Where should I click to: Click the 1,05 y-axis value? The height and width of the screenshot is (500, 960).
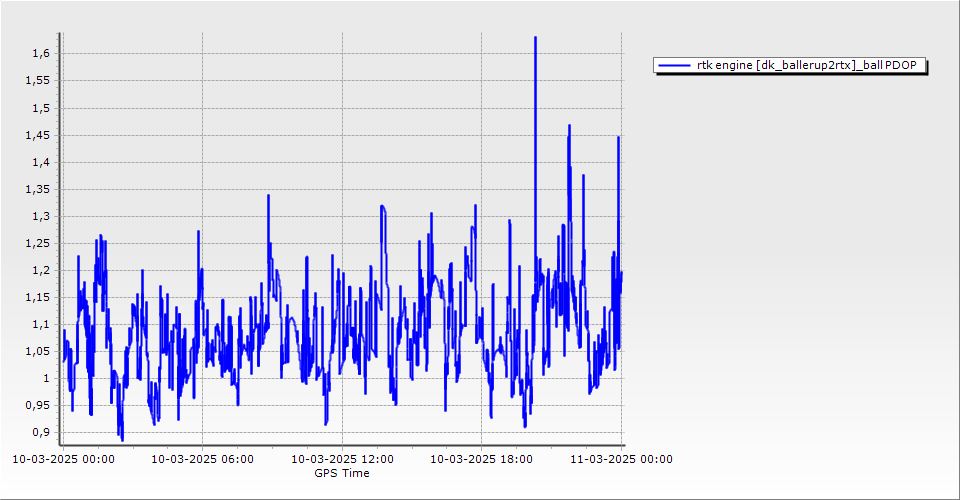point(37,351)
